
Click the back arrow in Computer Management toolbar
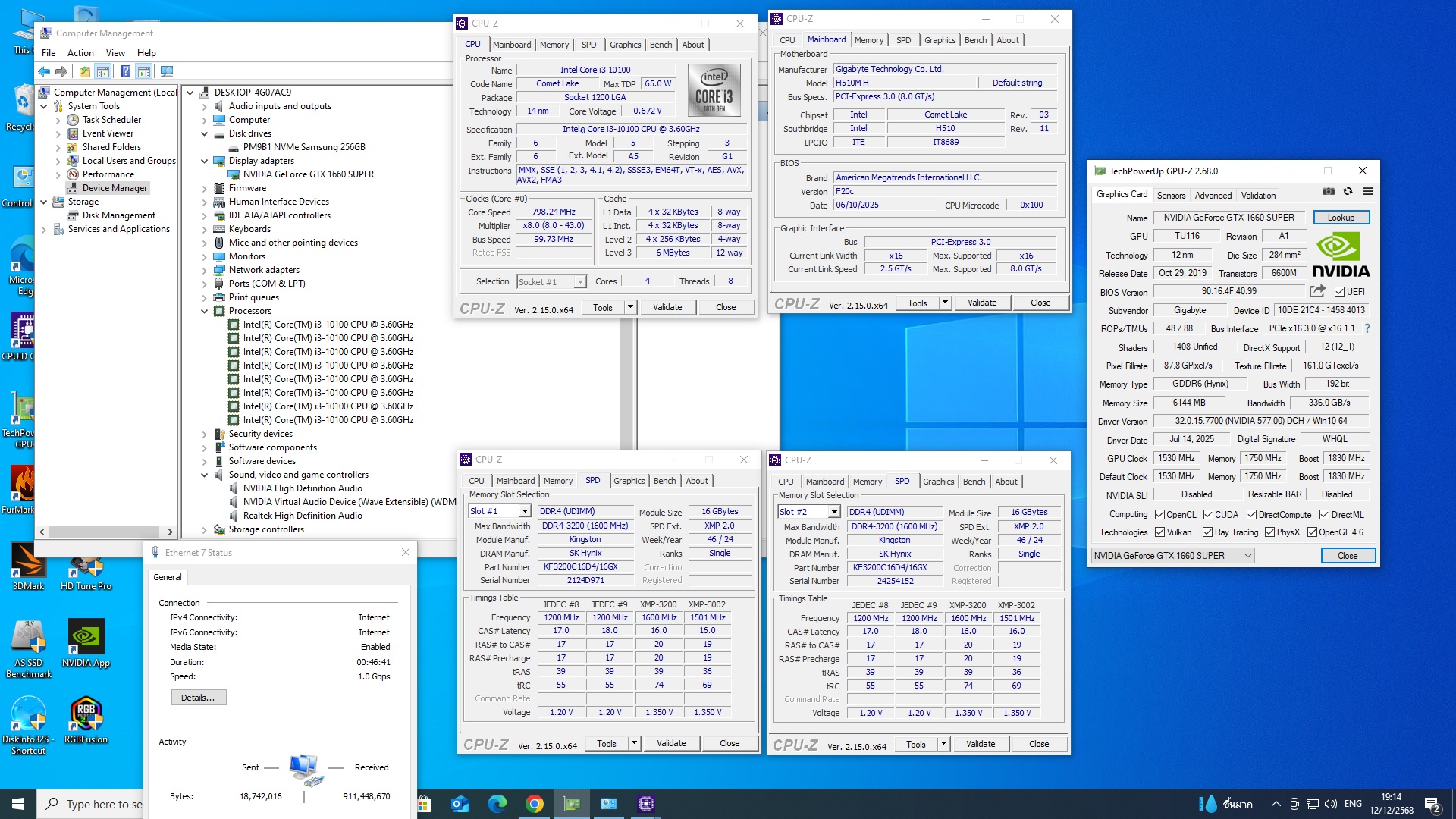coord(44,72)
